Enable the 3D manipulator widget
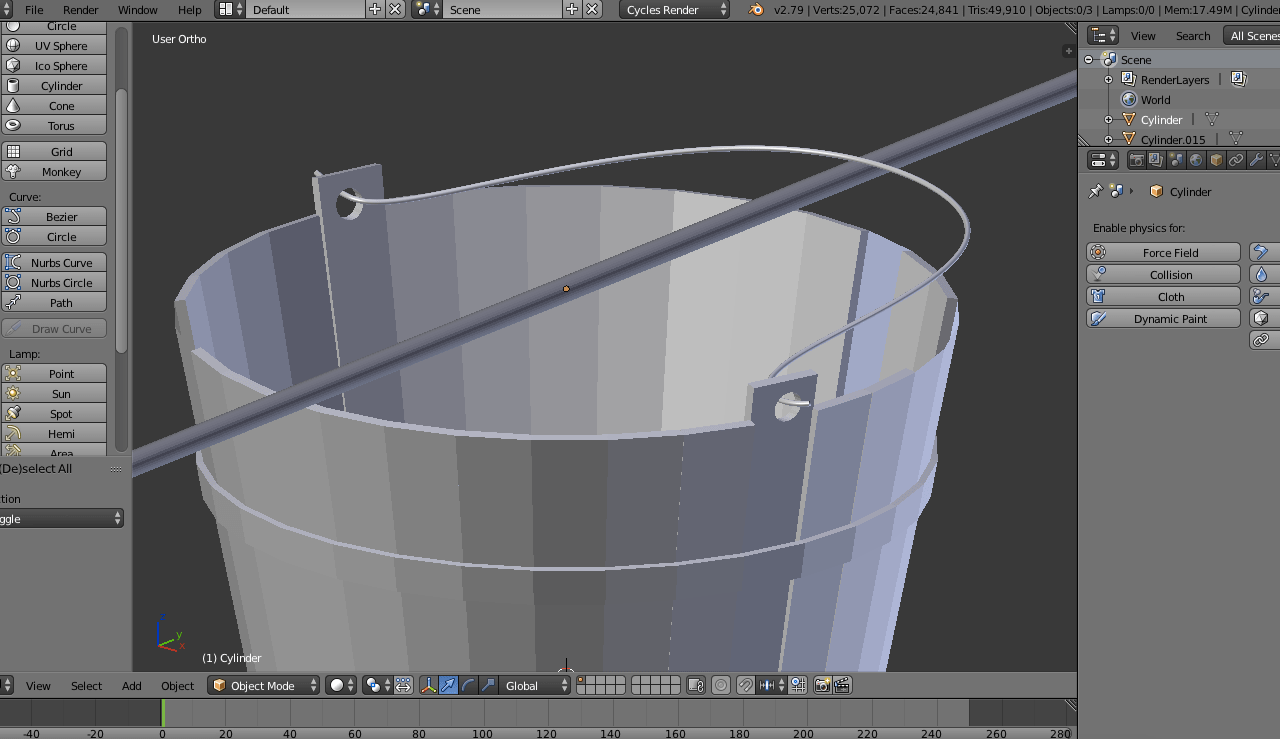The width and height of the screenshot is (1280, 739). click(x=428, y=685)
